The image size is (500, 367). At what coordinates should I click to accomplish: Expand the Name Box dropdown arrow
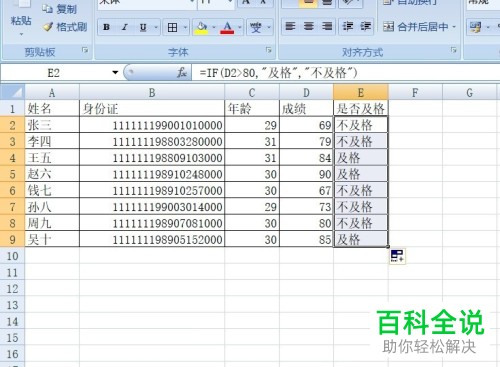click(115, 73)
